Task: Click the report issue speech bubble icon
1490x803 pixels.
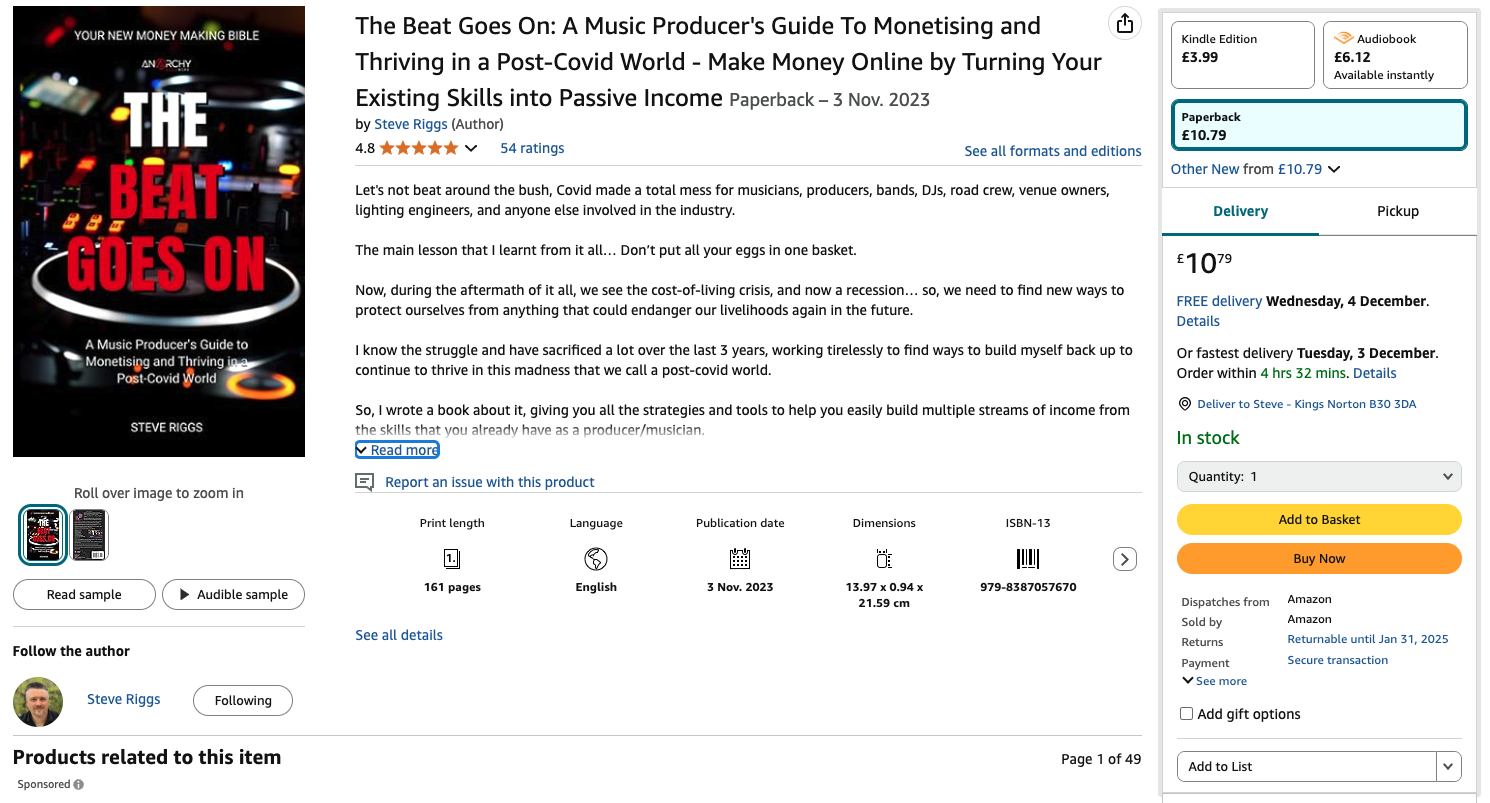Action: 364,482
